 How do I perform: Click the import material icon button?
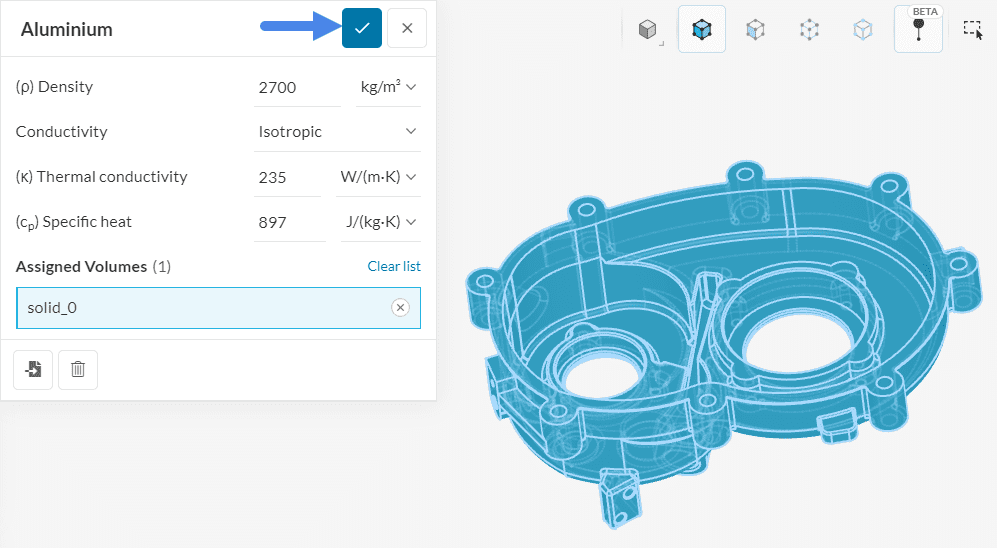(x=33, y=370)
